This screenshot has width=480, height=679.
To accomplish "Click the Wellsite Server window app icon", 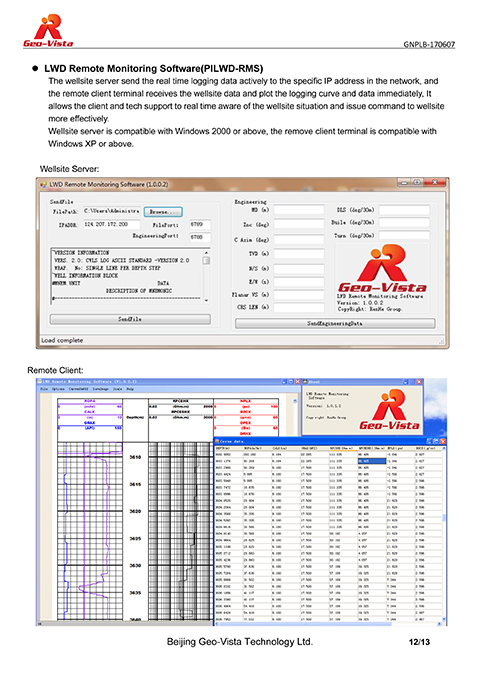I will [43, 184].
